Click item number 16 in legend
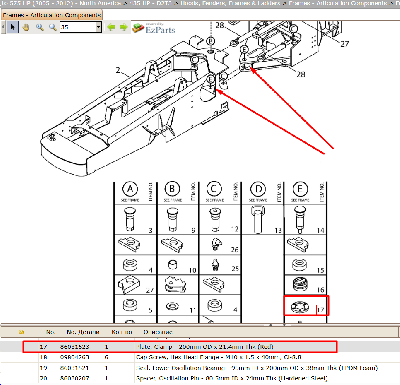The image size is (400, 385). tap(321, 290)
